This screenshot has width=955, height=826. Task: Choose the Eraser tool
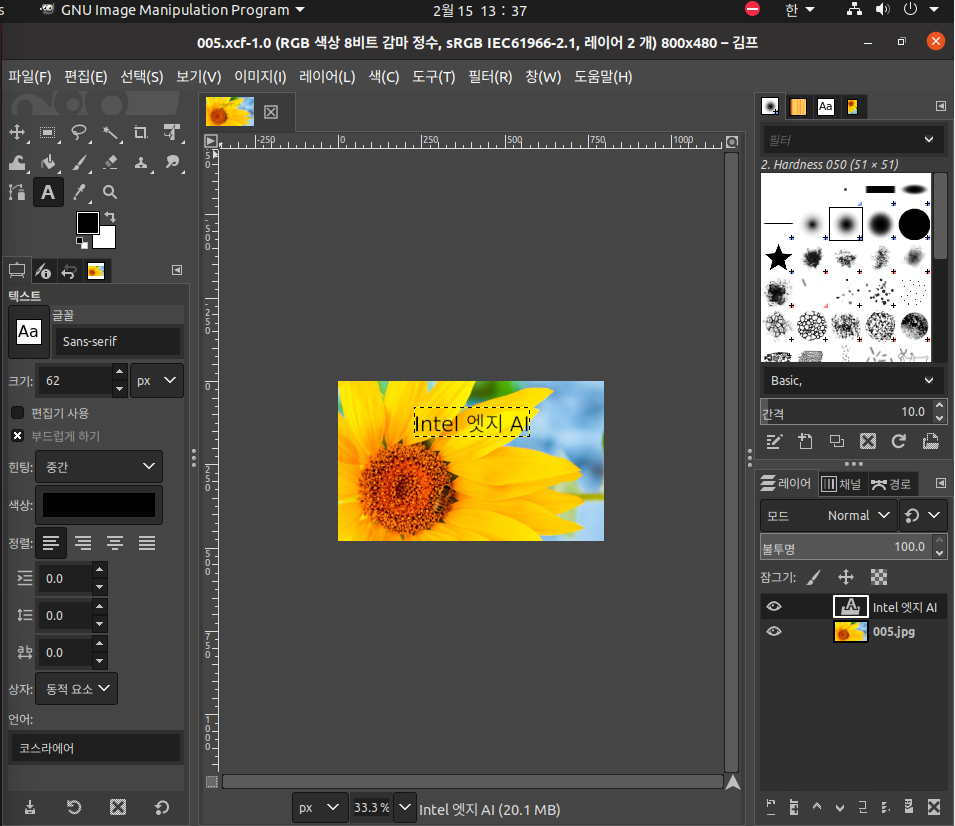coord(110,162)
